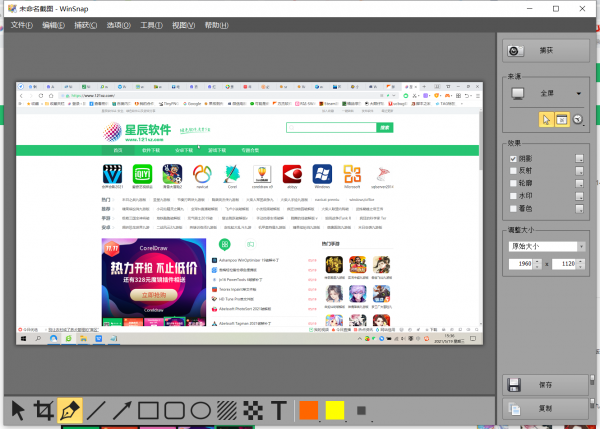Select the Pen drawing tool

[70, 411]
